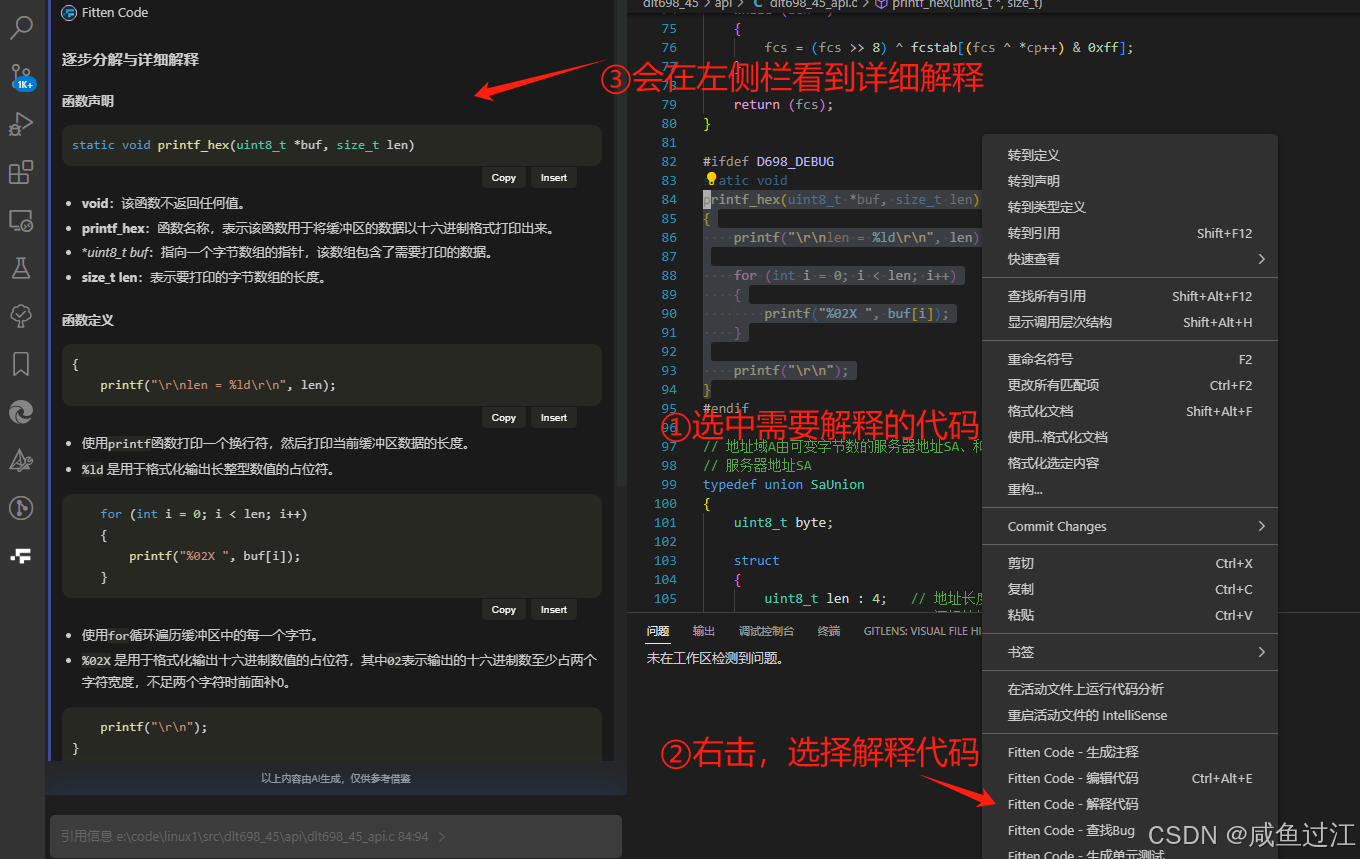Click the Fitten Code logo in panel header
Screen dimensions: 1360x859
pos(68,13)
